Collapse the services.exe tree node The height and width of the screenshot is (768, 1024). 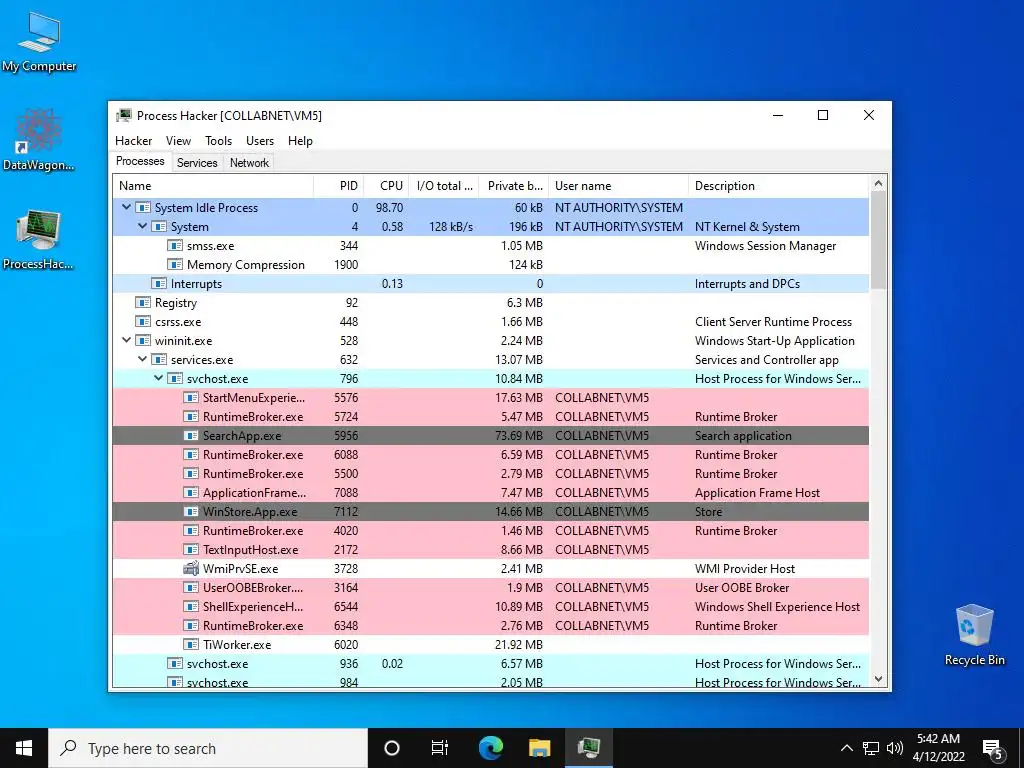[x=142, y=359]
